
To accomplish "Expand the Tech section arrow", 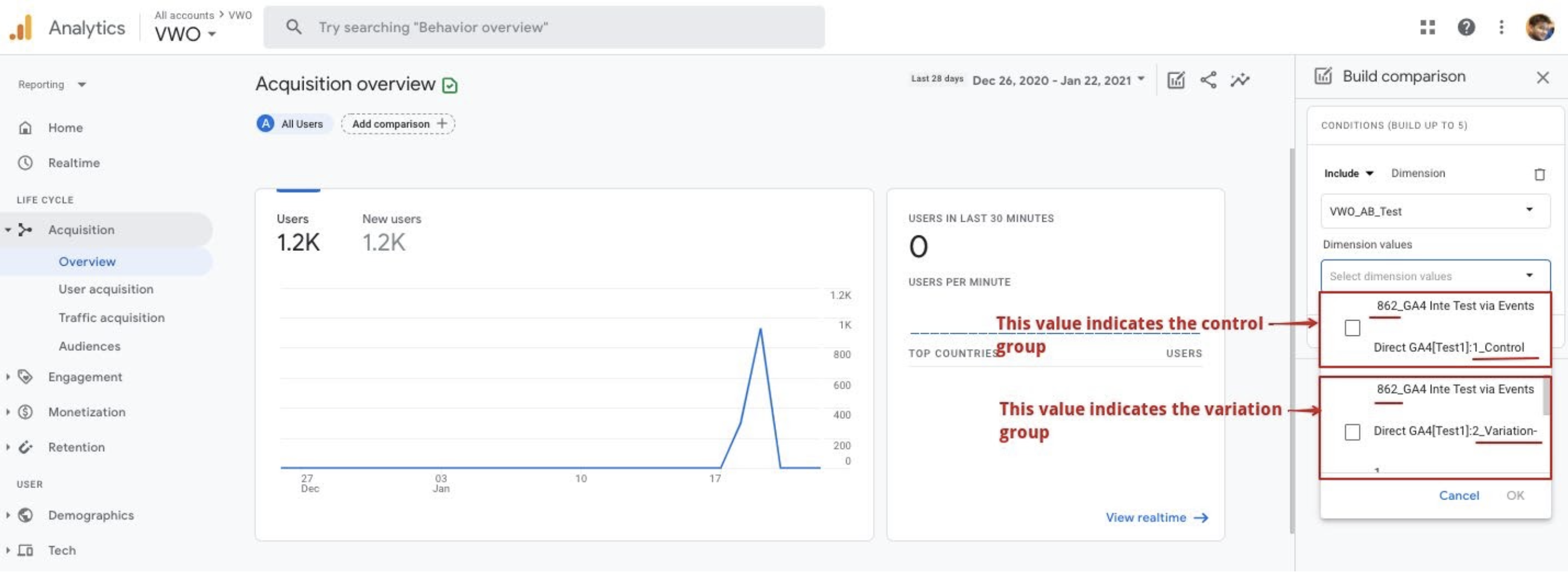I will (8, 551).
